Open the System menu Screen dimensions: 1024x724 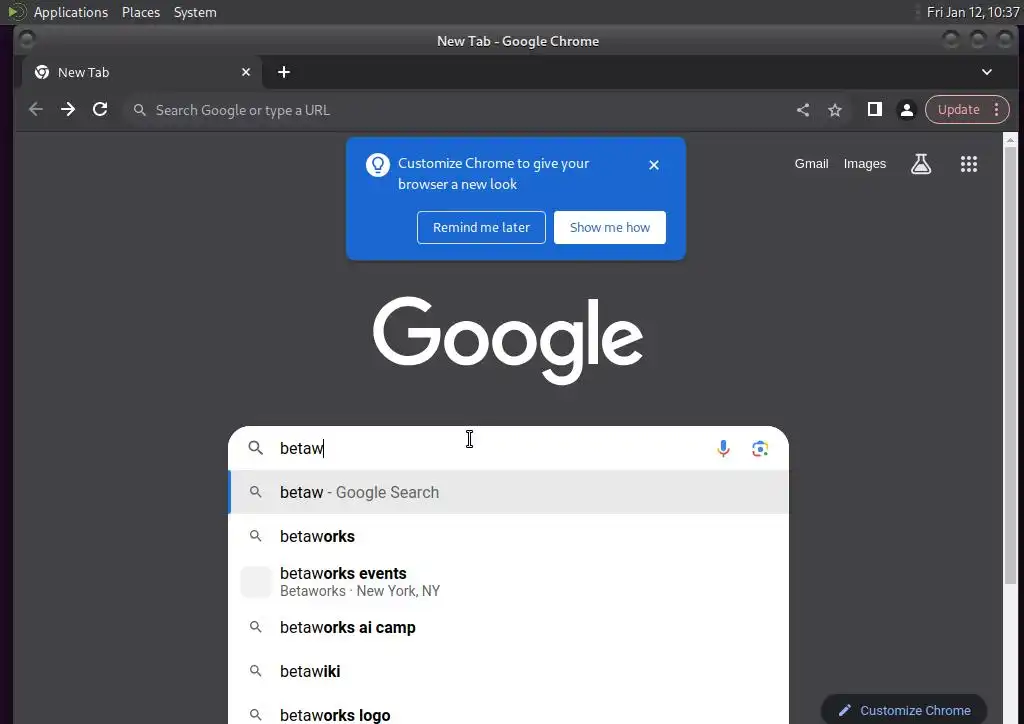click(x=195, y=12)
